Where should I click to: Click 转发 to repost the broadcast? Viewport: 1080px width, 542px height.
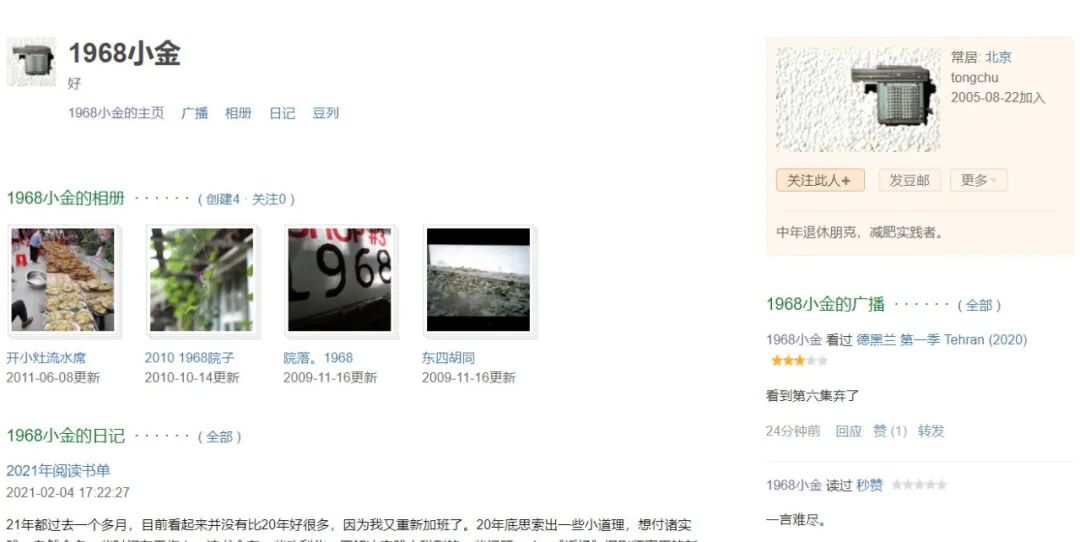[931, 431]
